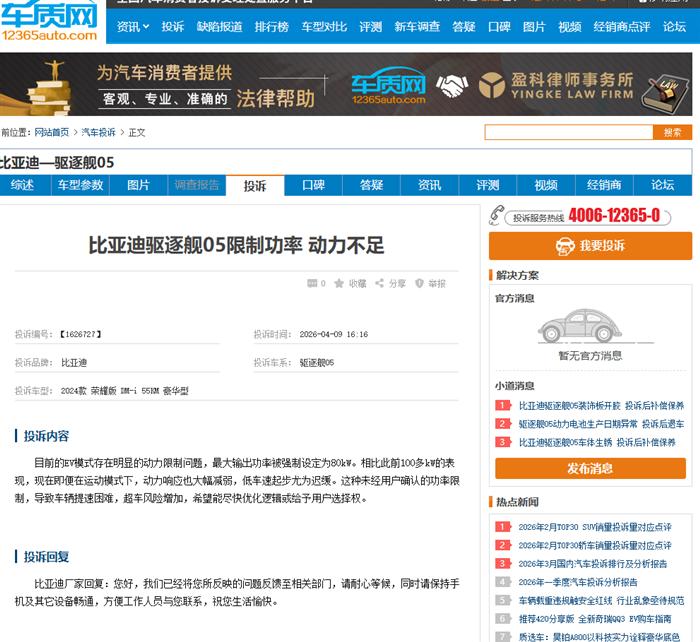
Task: Click the 分享 share icon
Action: (x=380, y=284)
